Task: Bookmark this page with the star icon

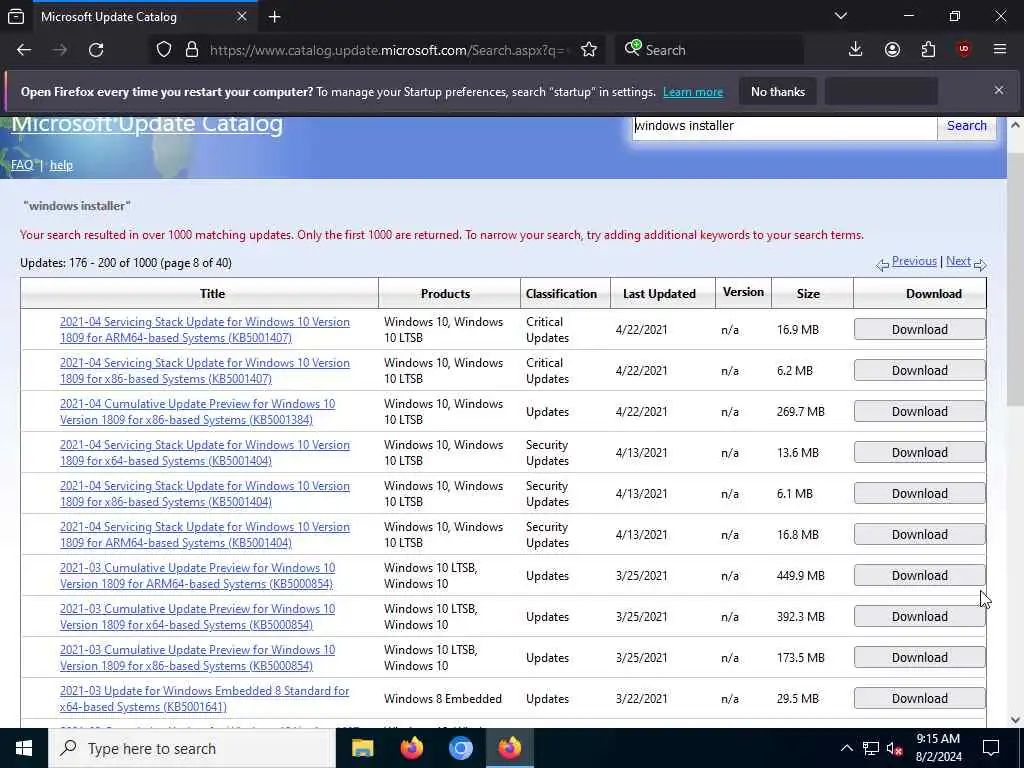Action: tap(589, 50)
